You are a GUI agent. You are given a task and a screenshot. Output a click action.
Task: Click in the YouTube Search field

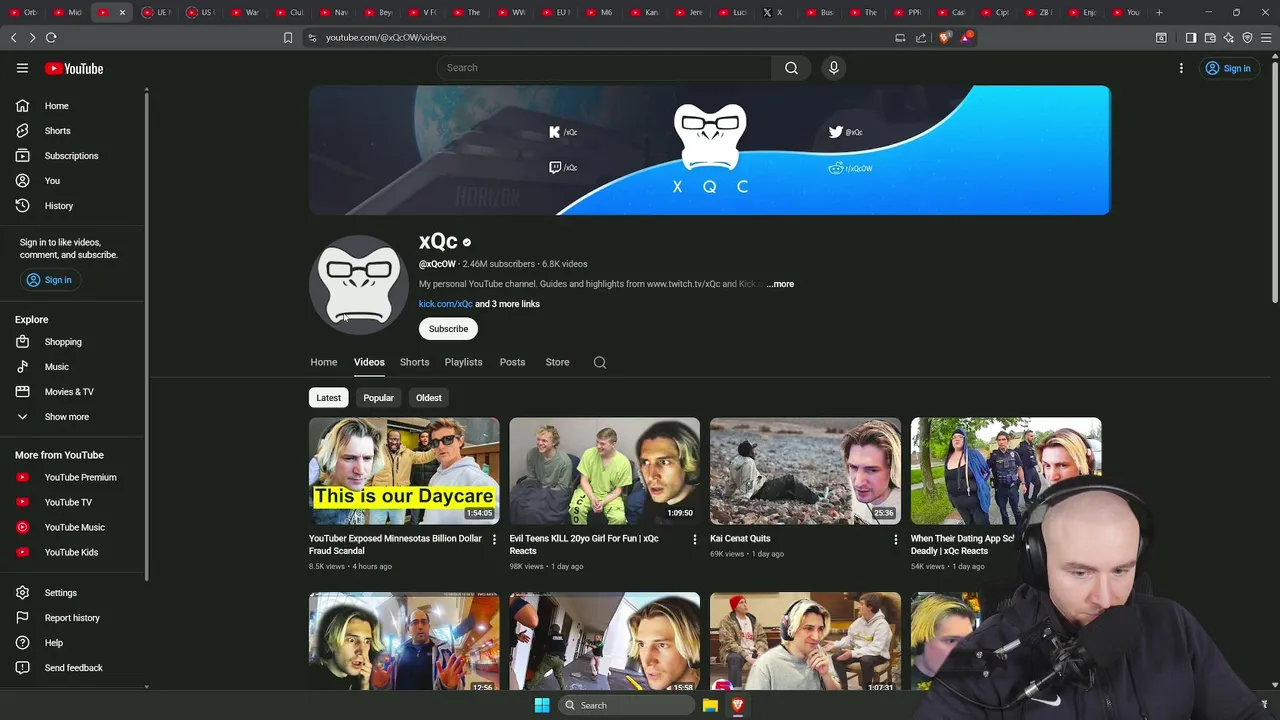pyautogui.click(x=603, y=68)
